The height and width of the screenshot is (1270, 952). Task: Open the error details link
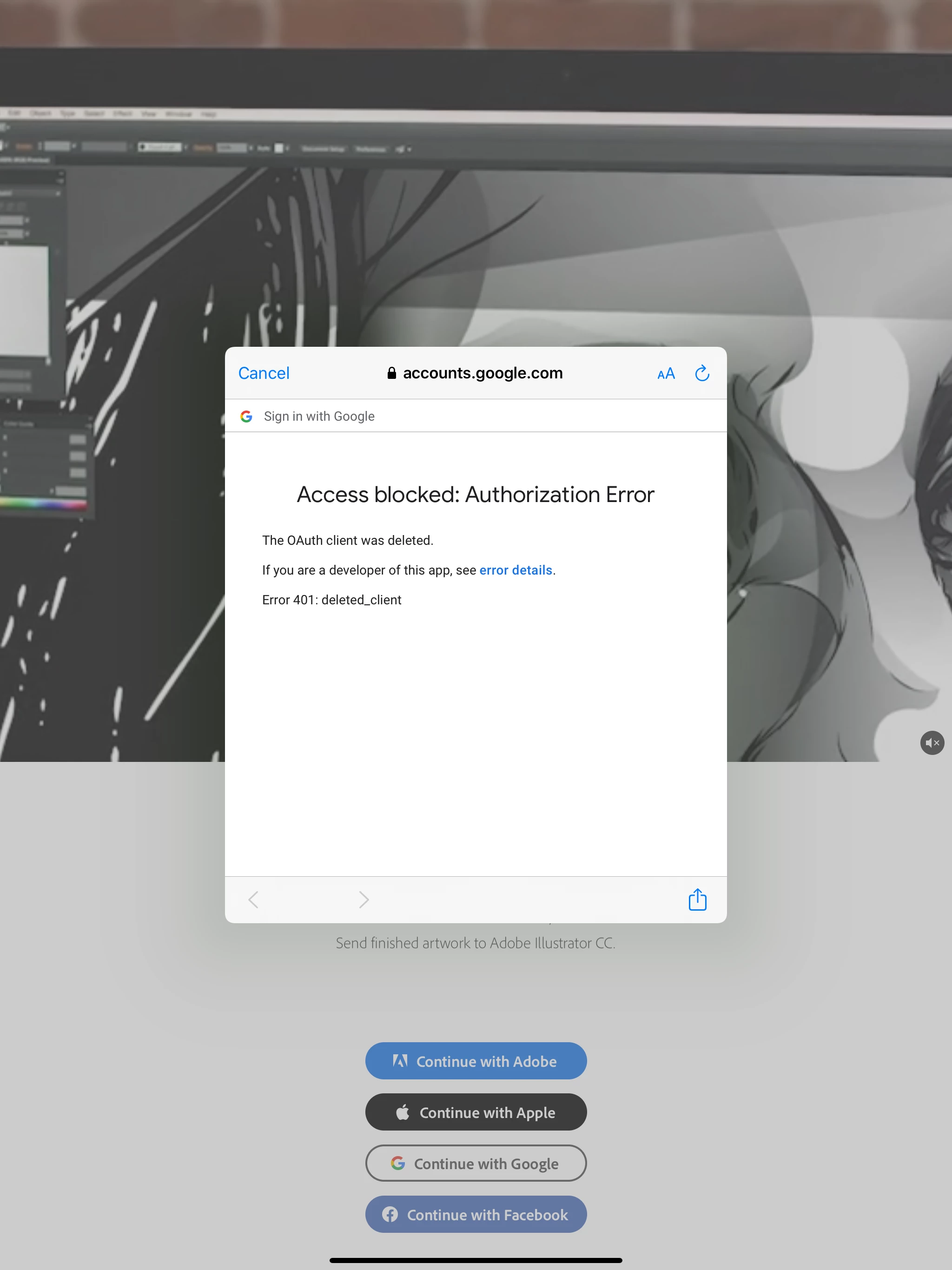click(x=515, y=570)
